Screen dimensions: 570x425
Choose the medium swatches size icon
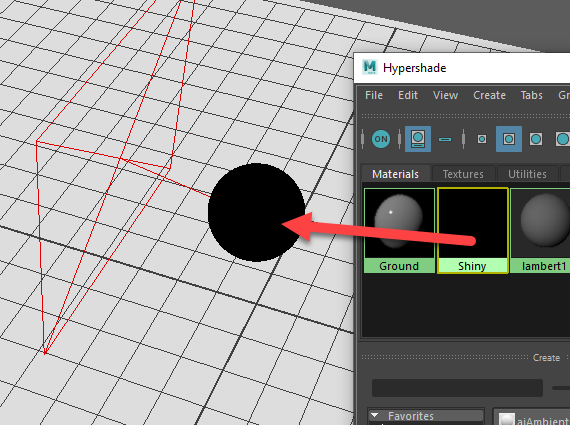[x=509, y=139]
